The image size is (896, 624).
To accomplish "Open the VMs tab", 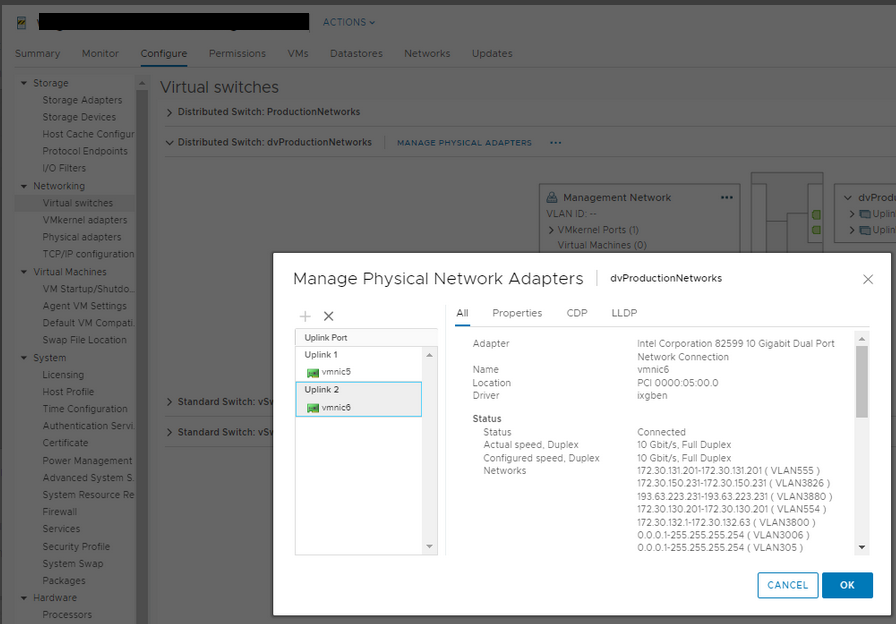I will 298,54.
